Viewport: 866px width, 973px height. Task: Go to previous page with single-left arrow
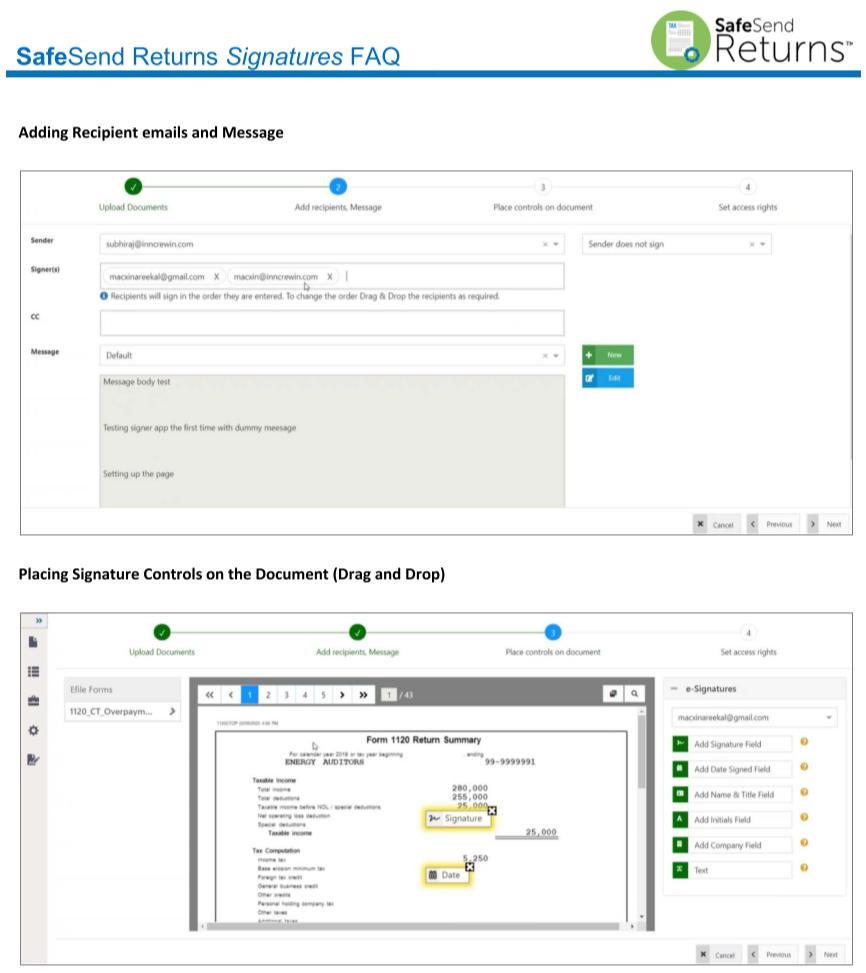(x=231, y=694)
